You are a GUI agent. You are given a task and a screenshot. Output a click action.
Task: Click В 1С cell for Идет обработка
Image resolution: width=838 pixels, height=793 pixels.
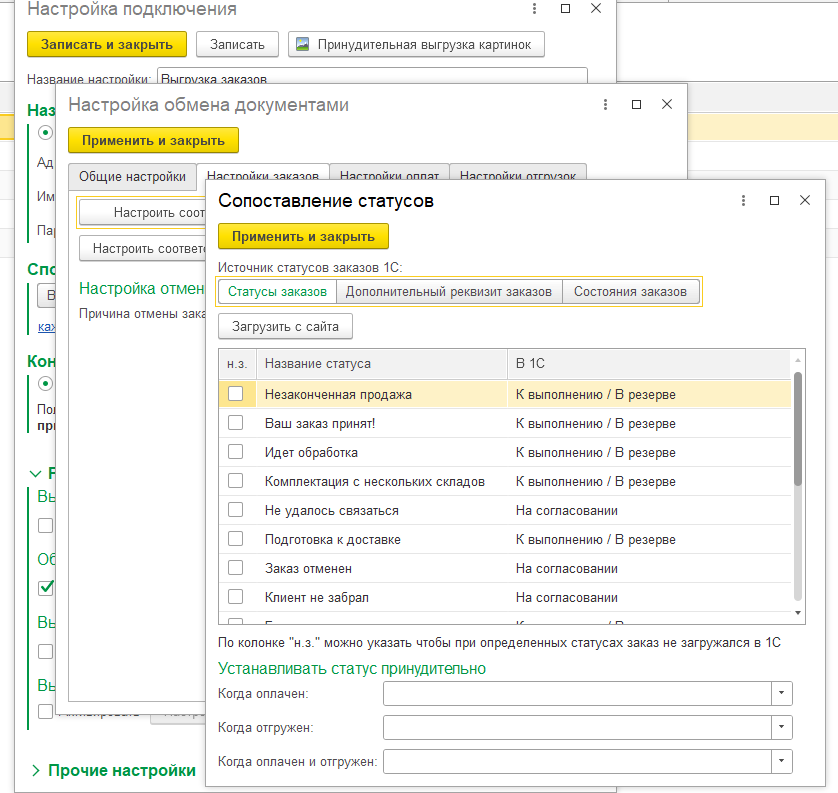[649, 452]
